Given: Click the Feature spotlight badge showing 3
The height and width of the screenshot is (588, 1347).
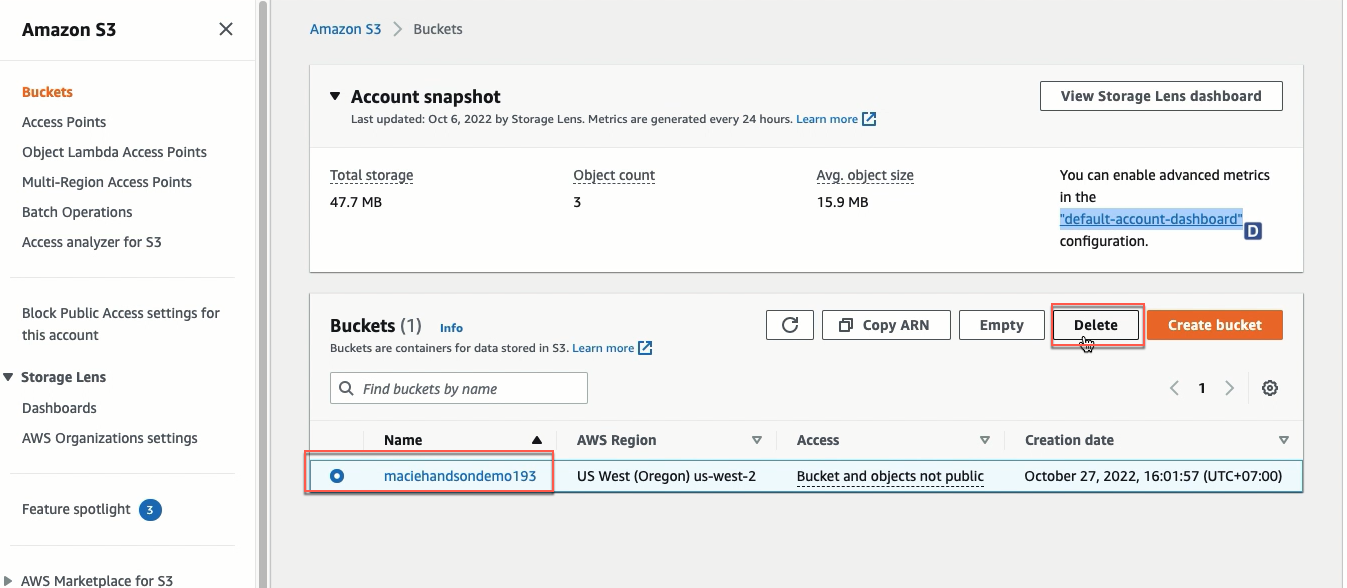Looking at the screenshot, I should 150,510.
